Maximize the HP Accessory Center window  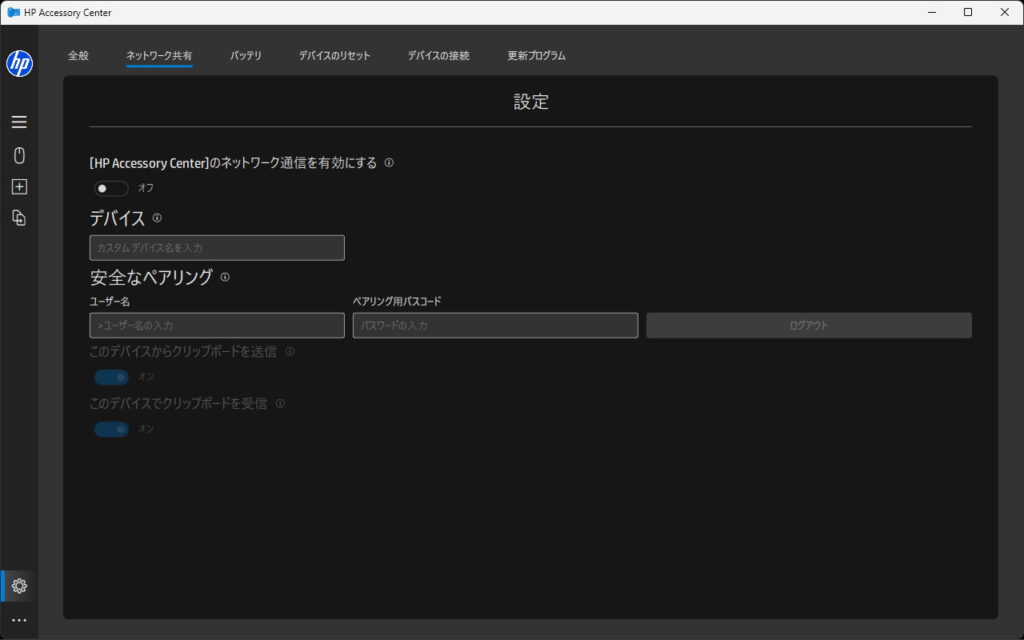coord(968,12)
